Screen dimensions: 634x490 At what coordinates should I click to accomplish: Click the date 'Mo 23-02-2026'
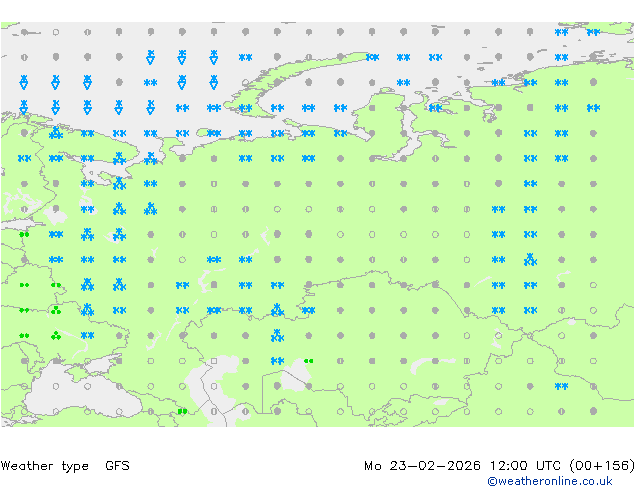point(423,466)
